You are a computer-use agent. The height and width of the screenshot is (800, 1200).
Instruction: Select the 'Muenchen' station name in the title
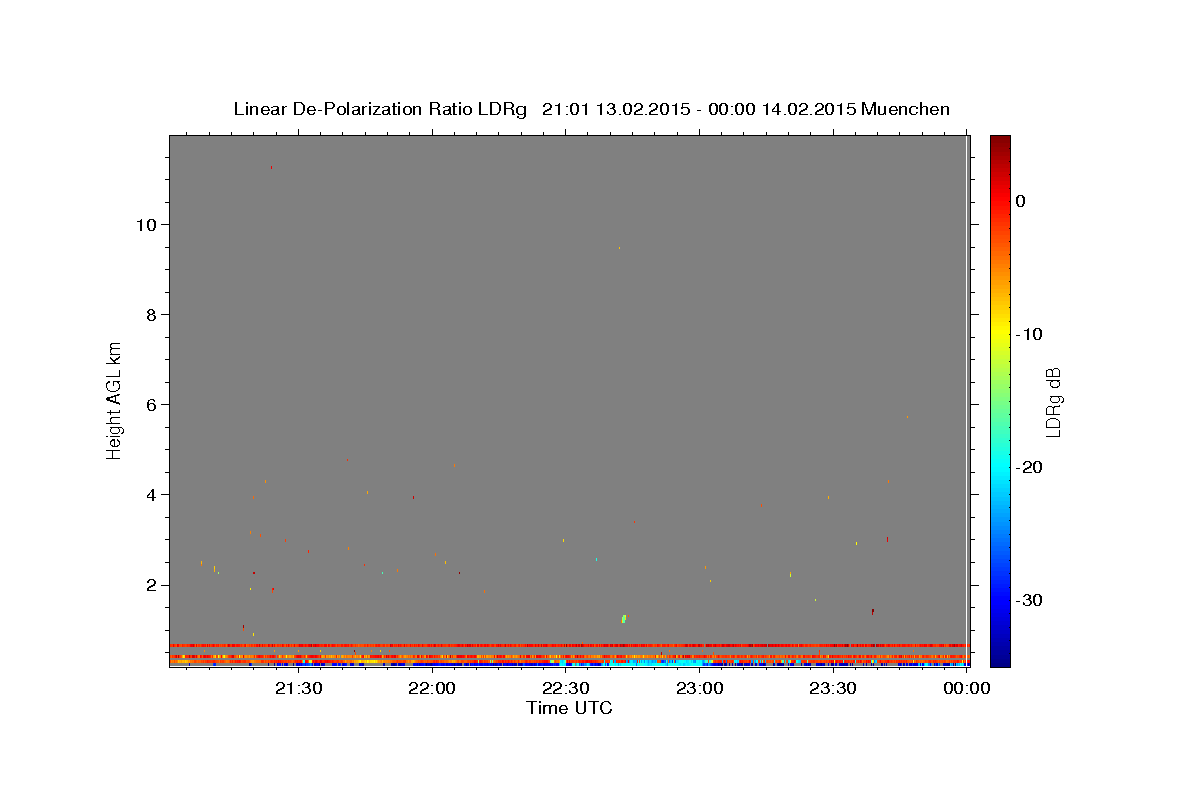tap(906, 109)
